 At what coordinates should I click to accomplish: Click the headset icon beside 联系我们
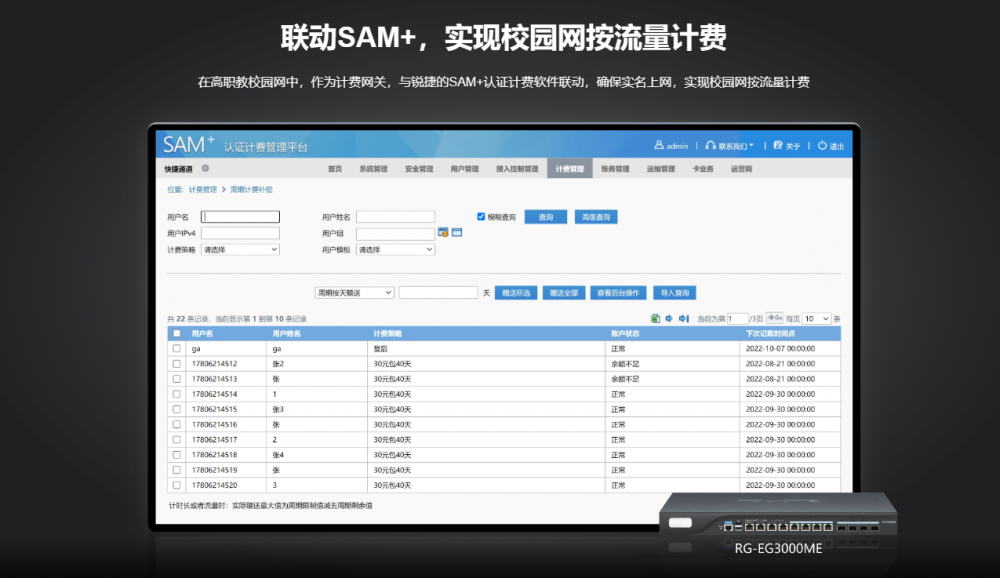click(x=710, y=145)
